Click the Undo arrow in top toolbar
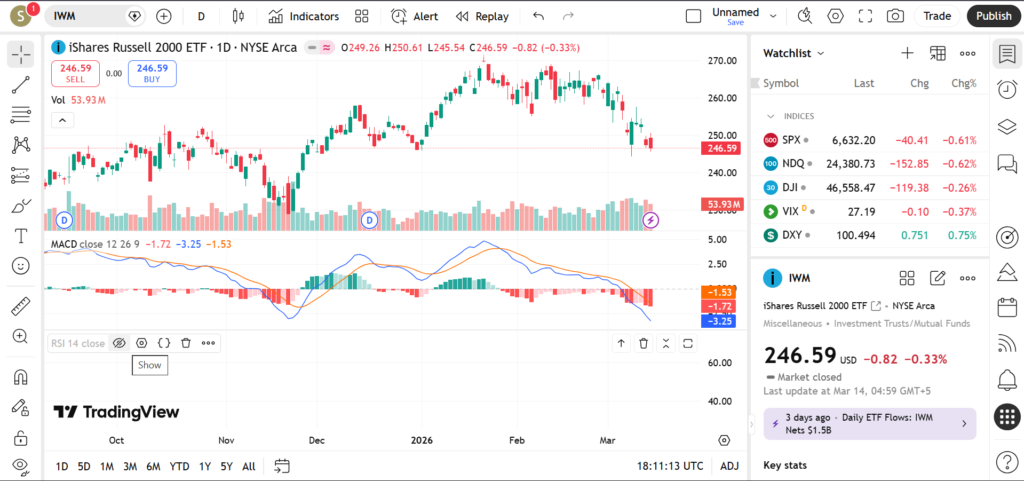Viewport: 1024px width, 481px height. click(539, 16)
